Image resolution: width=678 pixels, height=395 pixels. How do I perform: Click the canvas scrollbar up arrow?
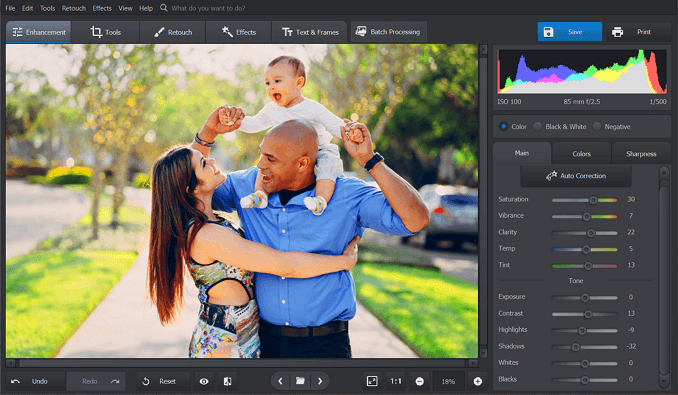pos(483,50)
